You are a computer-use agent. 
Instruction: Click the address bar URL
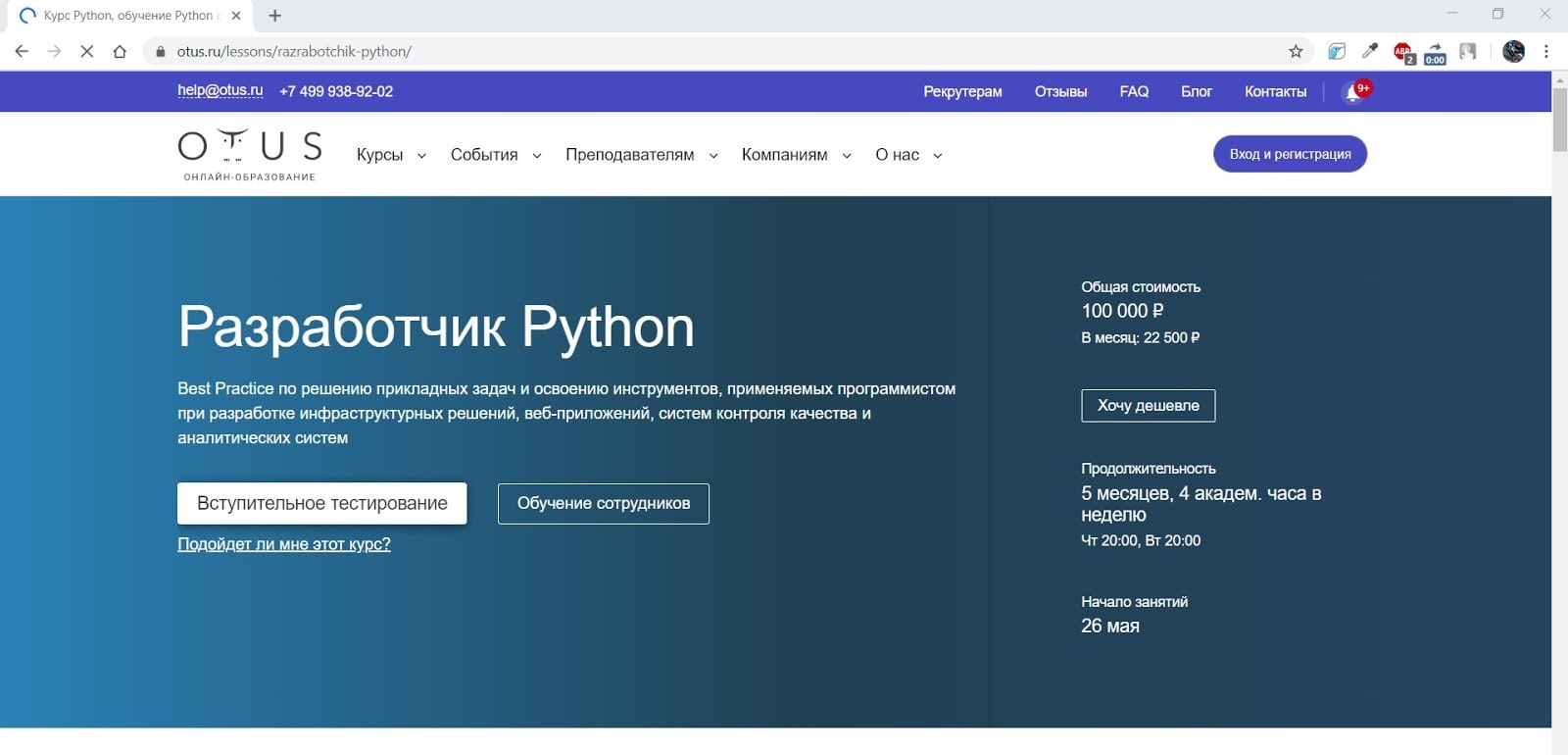pos(294,51)
